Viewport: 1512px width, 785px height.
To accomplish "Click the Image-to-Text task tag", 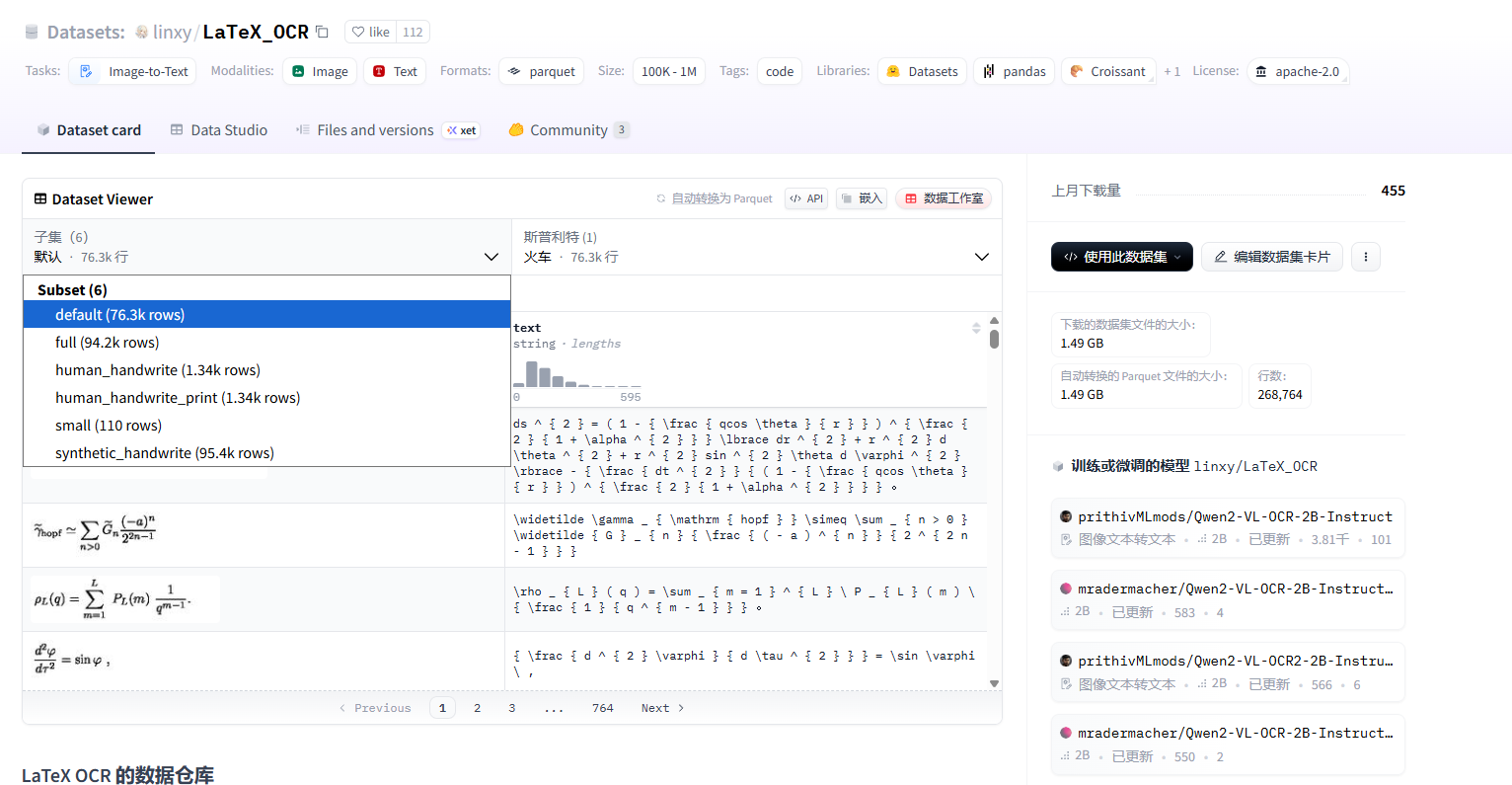I will 133,71.
